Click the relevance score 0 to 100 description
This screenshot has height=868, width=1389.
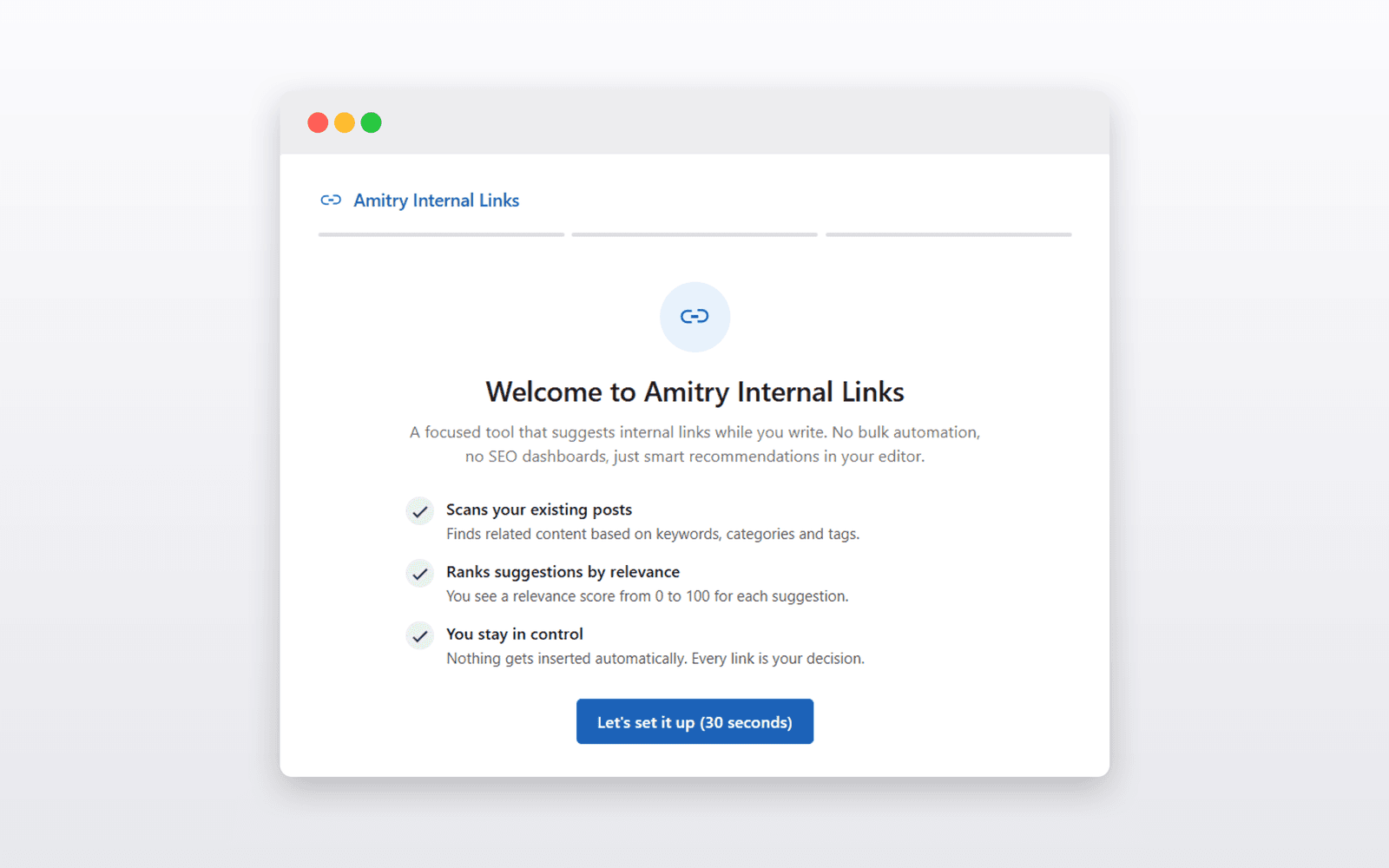[648, 596]
